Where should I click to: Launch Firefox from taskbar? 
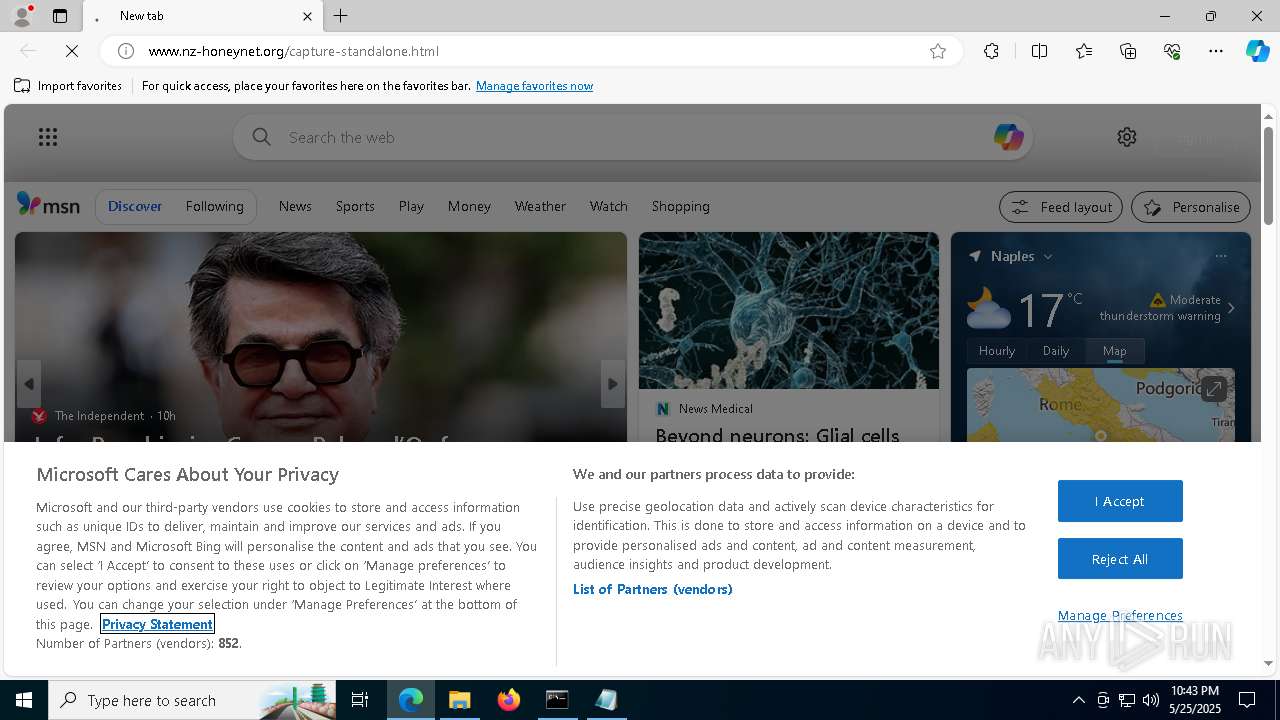click(509, 700)
